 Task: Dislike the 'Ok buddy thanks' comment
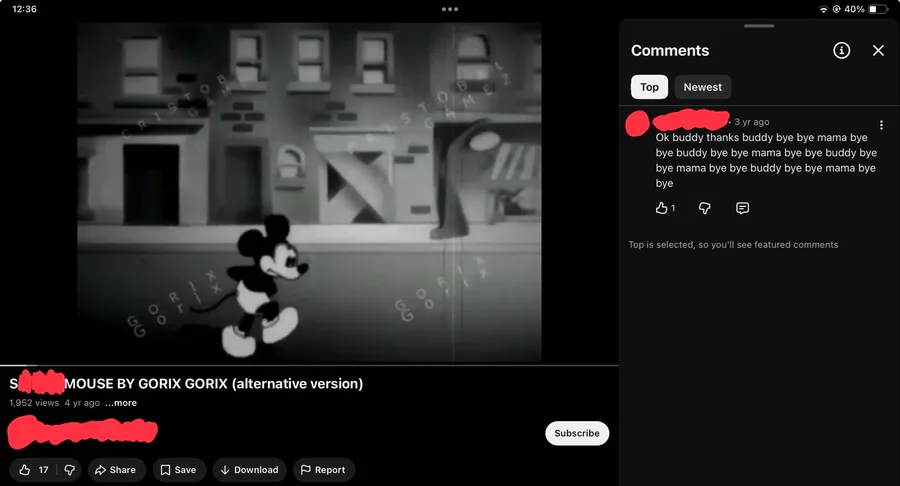coord(705,208)
